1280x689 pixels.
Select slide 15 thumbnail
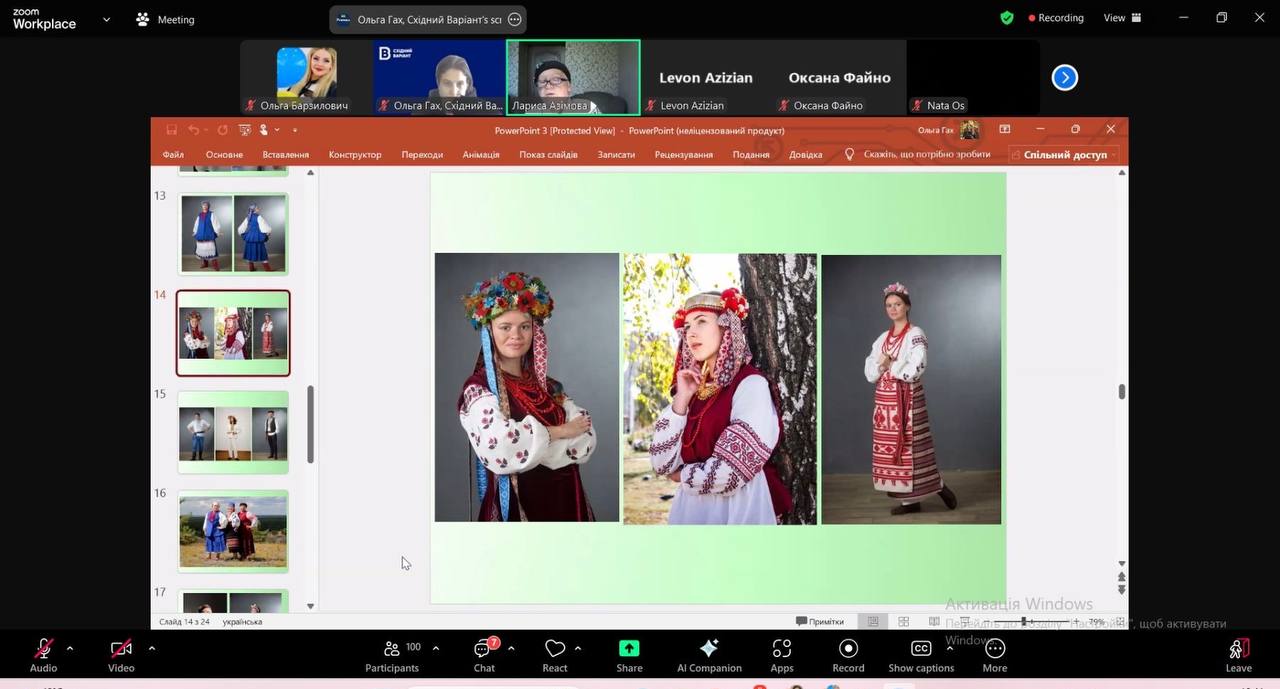click(233, 432)
